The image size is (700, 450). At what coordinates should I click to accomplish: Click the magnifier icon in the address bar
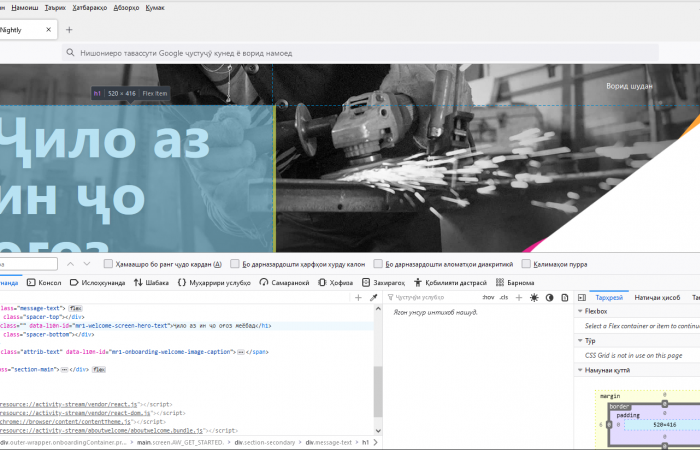pyautogui.click(x=70, y=53)
